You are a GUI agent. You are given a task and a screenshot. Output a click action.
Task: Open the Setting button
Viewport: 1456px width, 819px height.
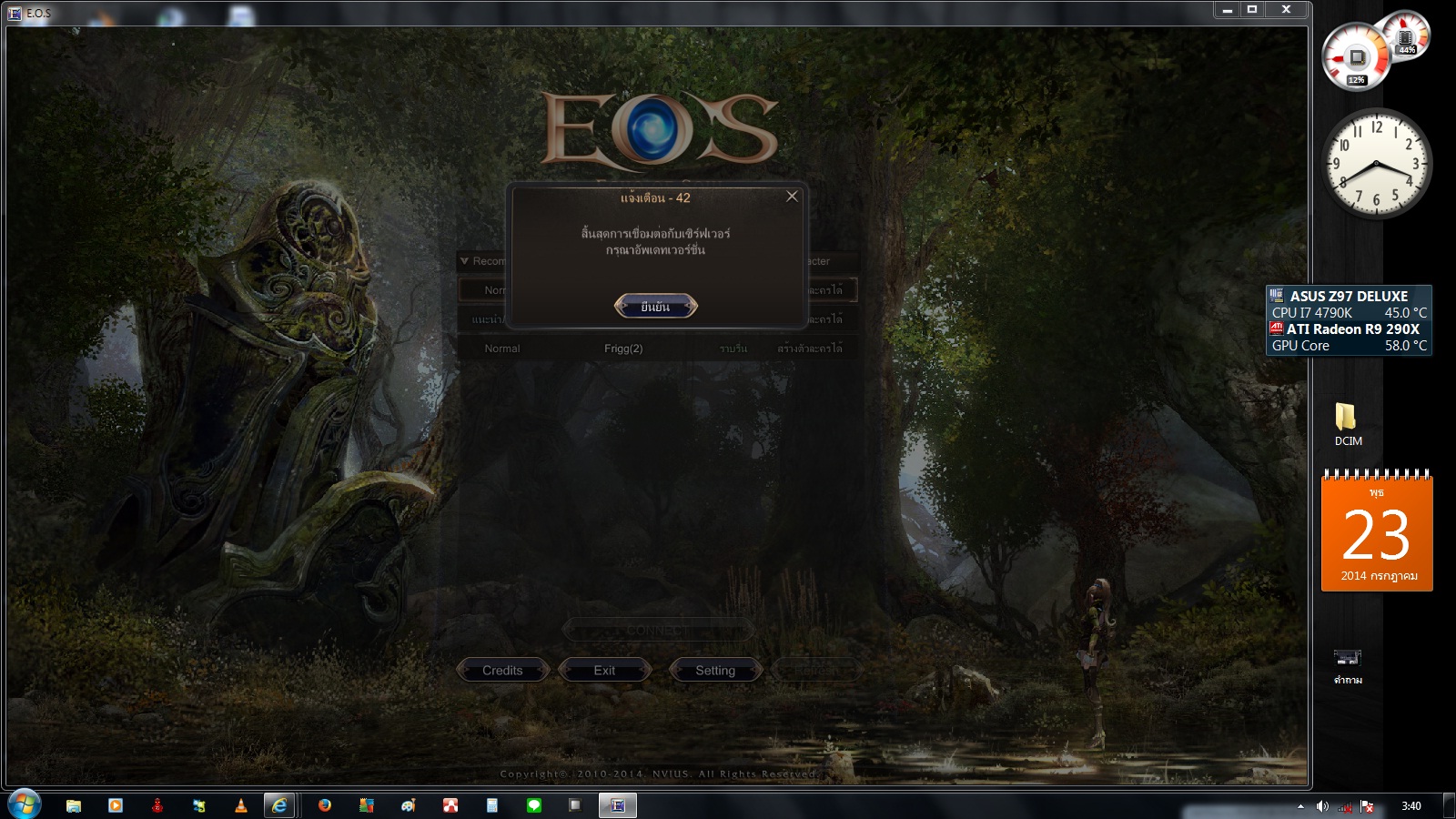[x=715, y=671]
